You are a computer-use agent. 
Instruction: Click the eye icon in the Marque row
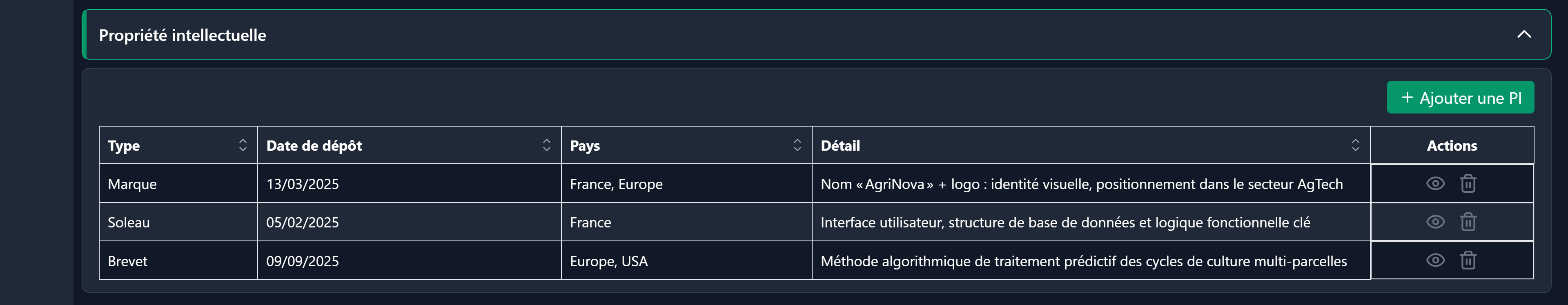tap(1435, 183)
